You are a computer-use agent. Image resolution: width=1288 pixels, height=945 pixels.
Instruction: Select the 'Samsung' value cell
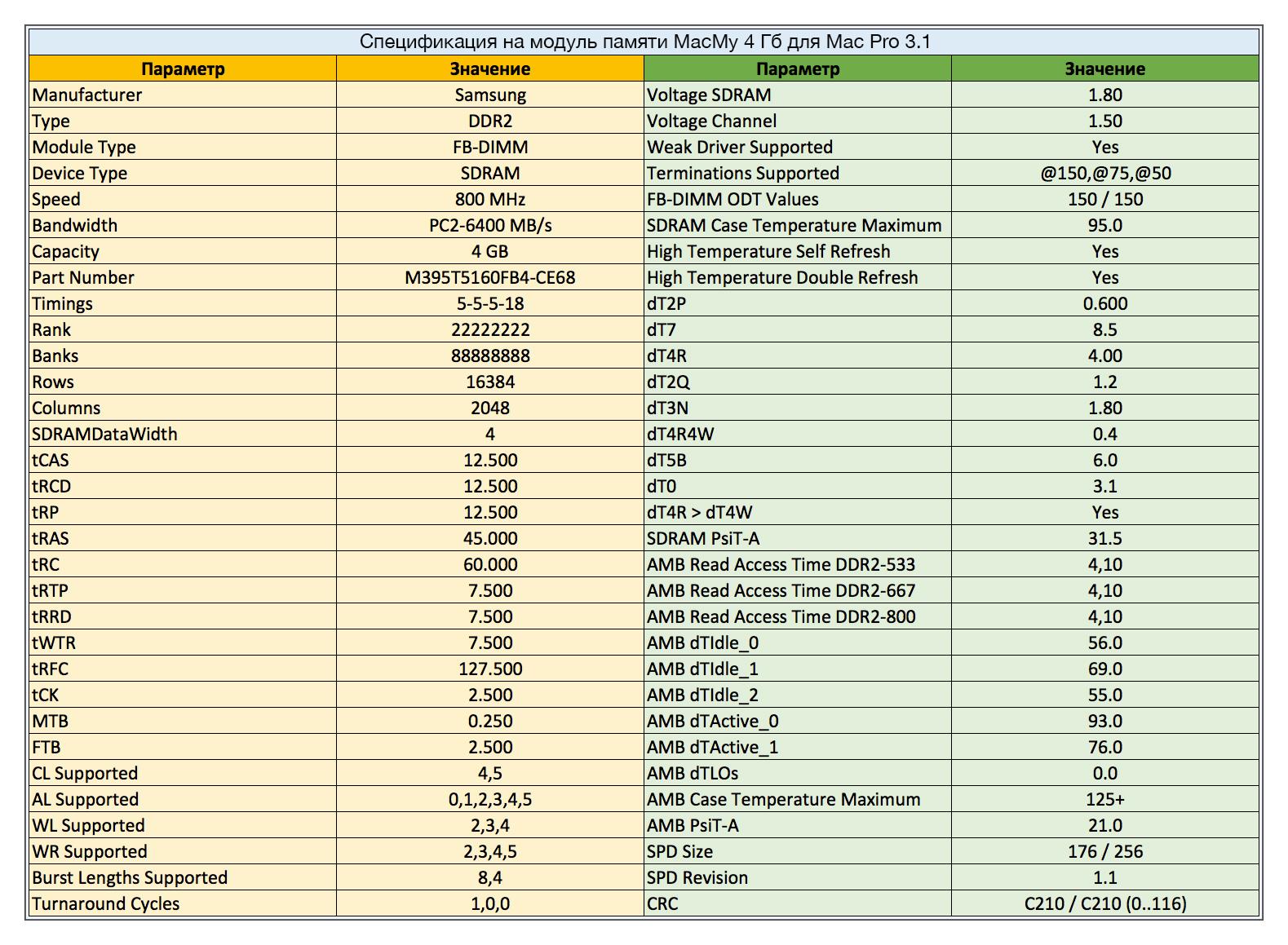coord(490,95)
